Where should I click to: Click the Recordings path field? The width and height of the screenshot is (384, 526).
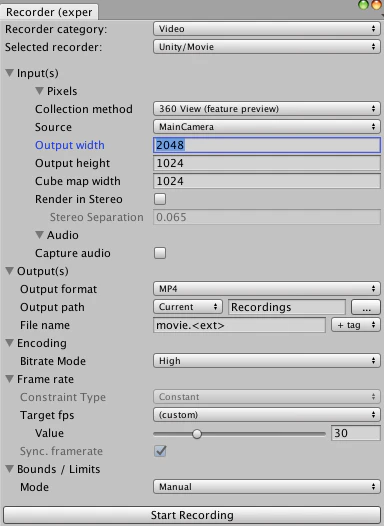(x=287, y=307)
